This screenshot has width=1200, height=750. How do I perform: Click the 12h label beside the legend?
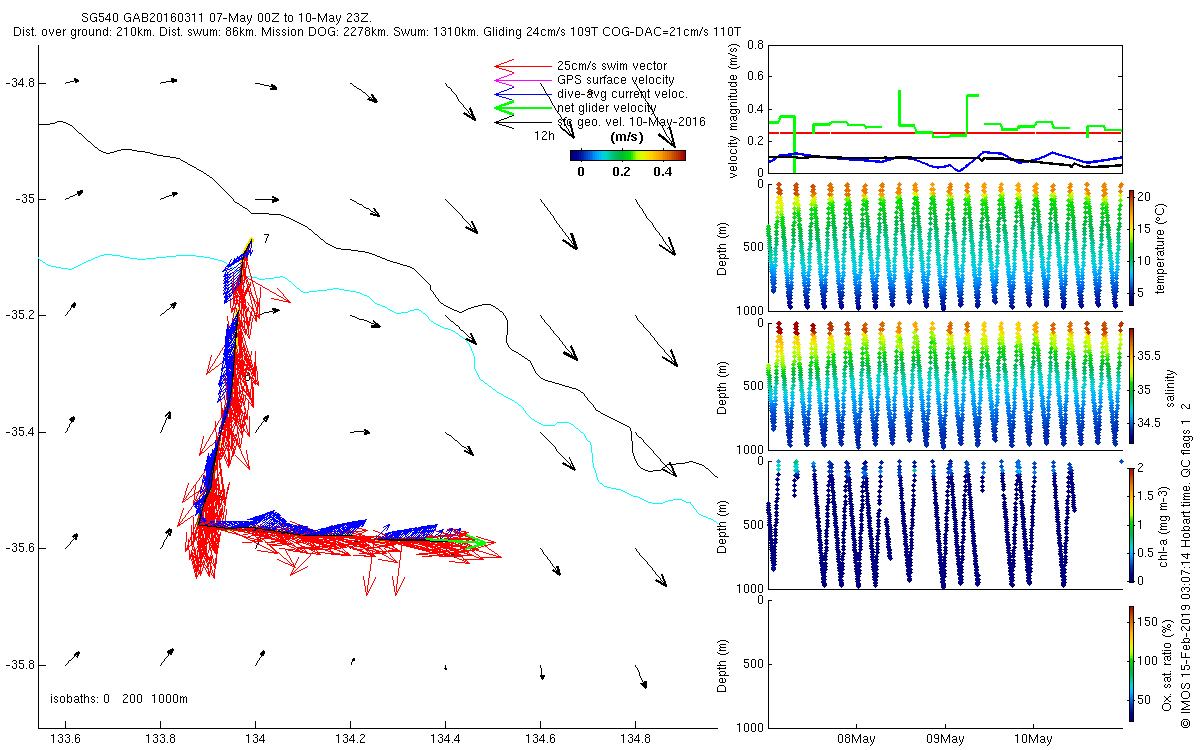545,134
